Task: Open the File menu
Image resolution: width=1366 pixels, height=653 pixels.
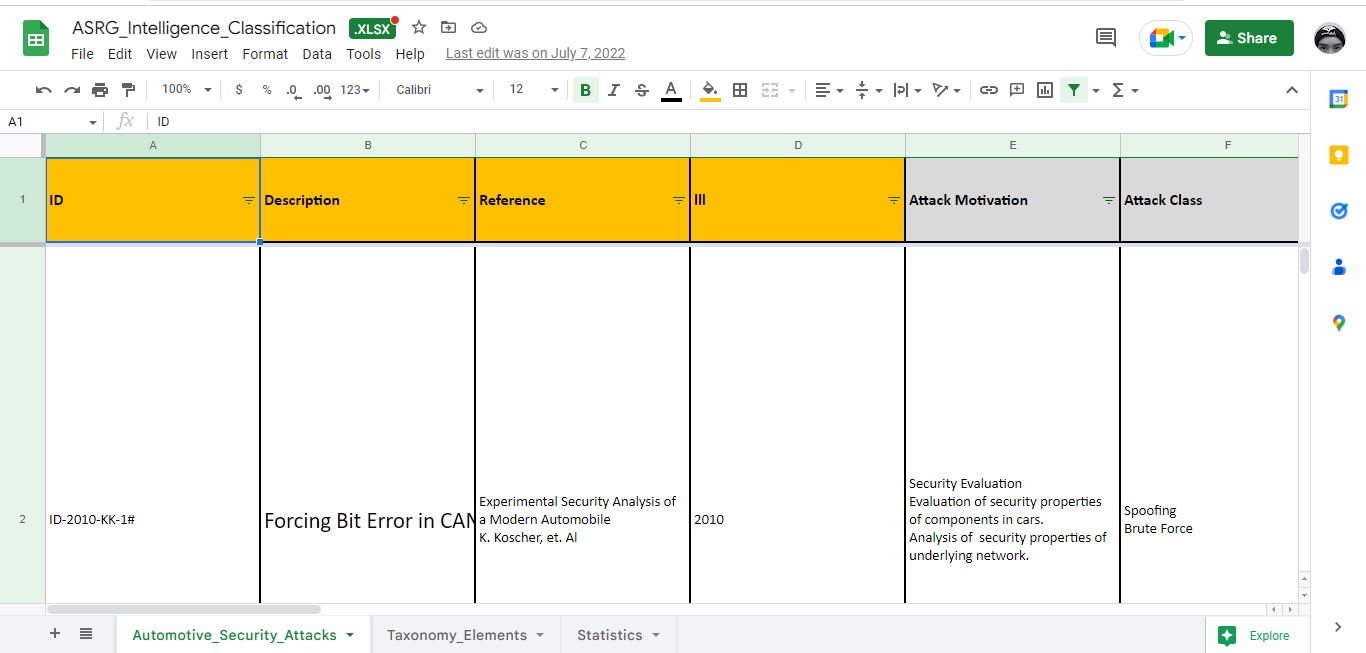Action: pos(82,54)
